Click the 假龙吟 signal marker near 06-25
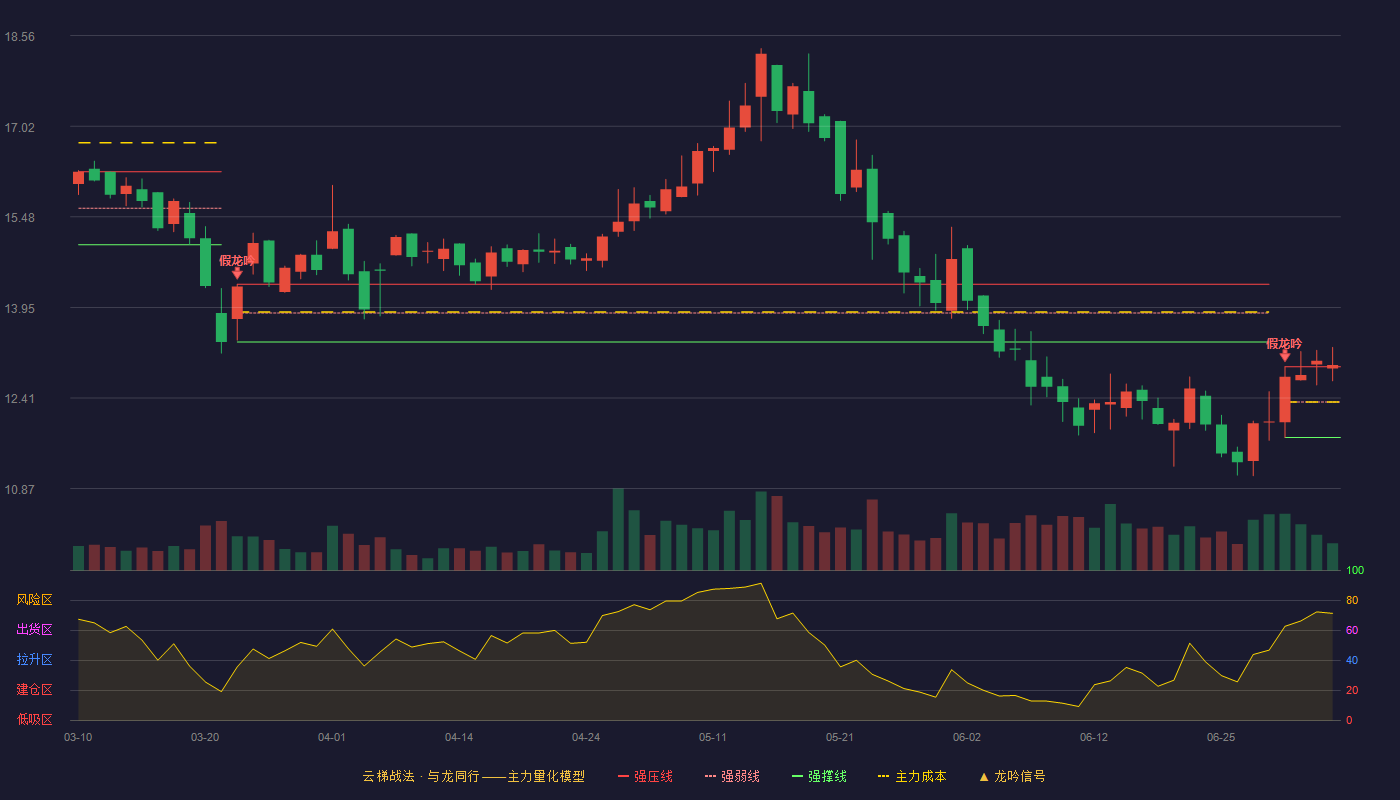The height and width of the screenshot is (800, 1400). 1284,348
